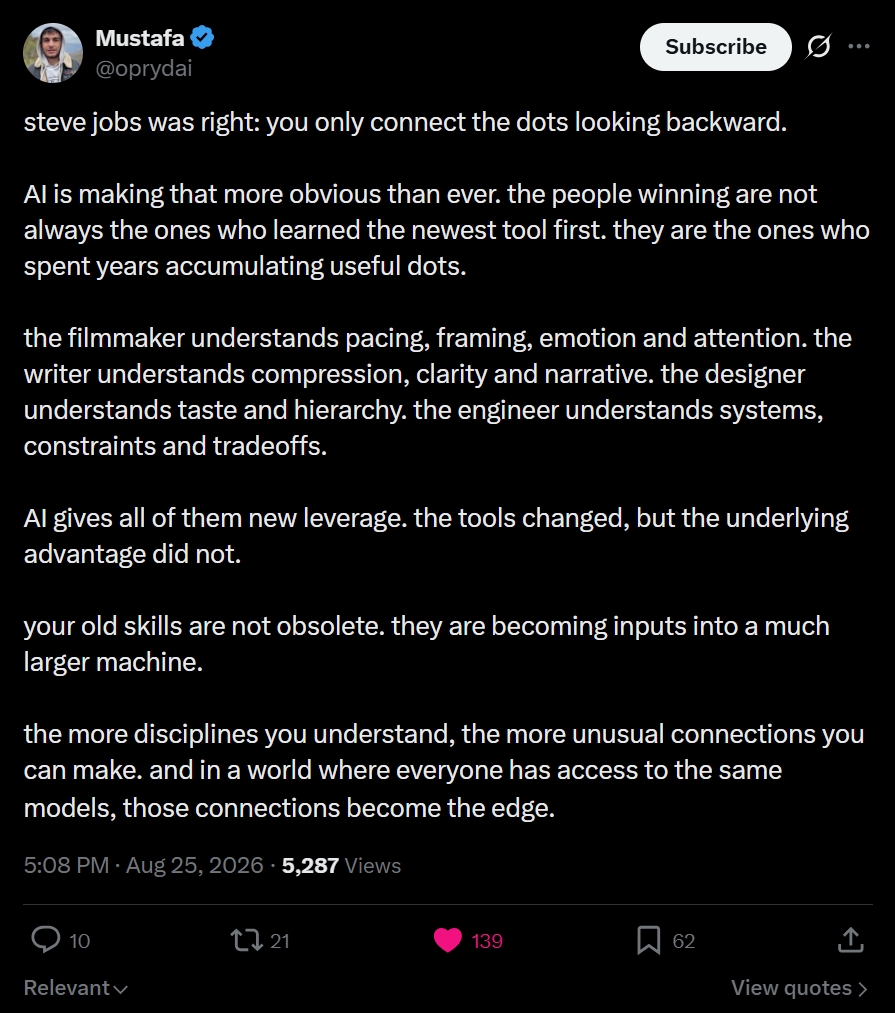Click Mustafa's profile avatar
The image size is (895, 1013).
click(x=53, y=53)
